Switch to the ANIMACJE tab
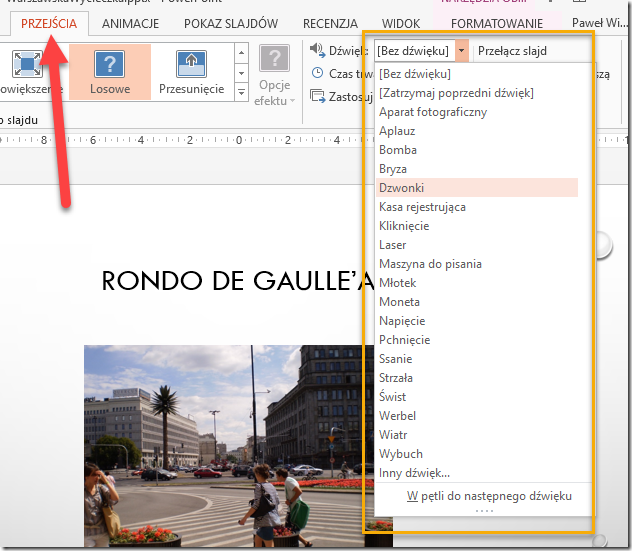The height and width of the screenshot is (551, 632). [130, 24]
